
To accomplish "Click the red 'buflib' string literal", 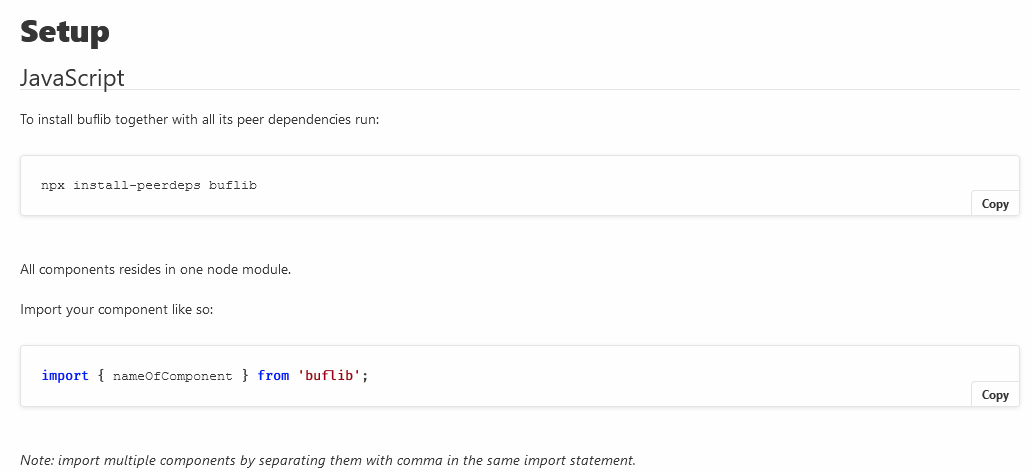I will coord(329,376).
